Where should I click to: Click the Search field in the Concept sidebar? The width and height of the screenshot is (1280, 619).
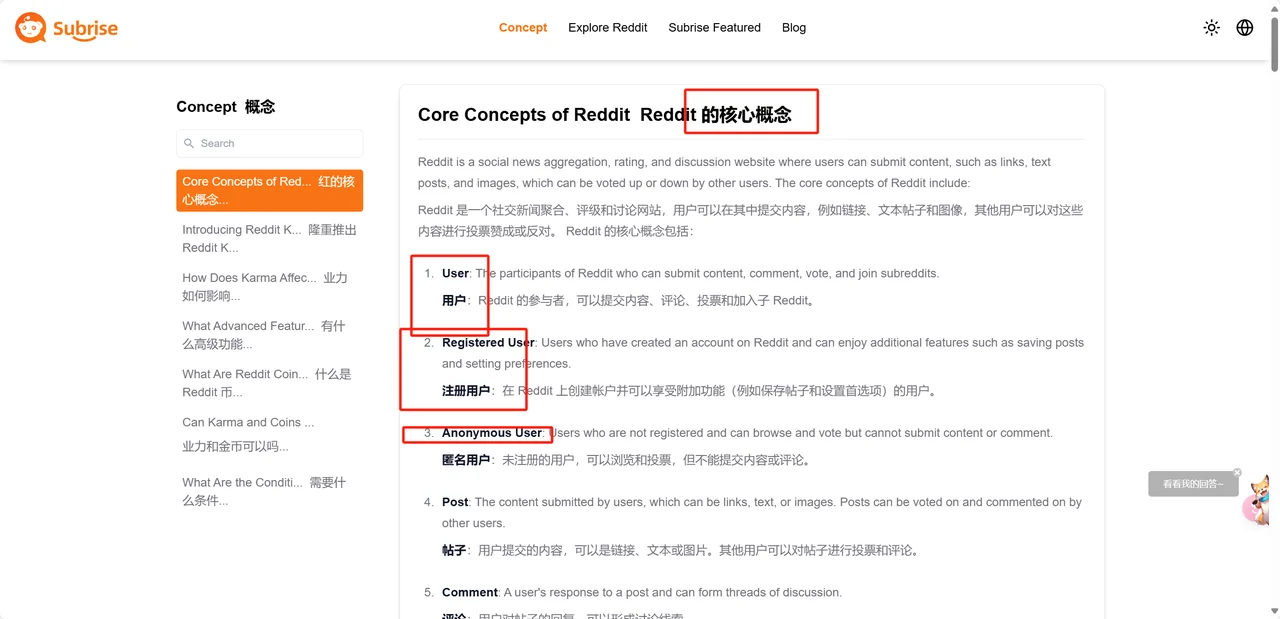tap(270, 143)
